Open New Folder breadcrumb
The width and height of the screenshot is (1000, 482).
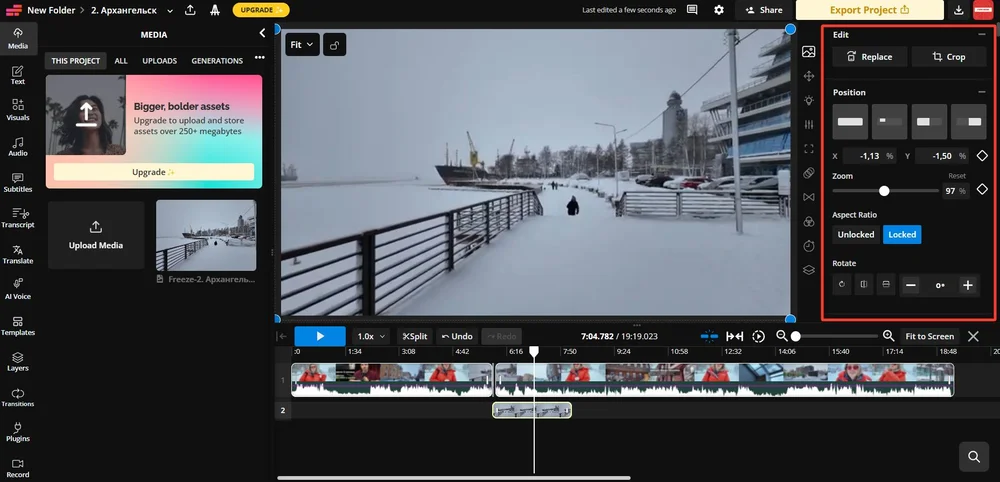click(51, 10)
